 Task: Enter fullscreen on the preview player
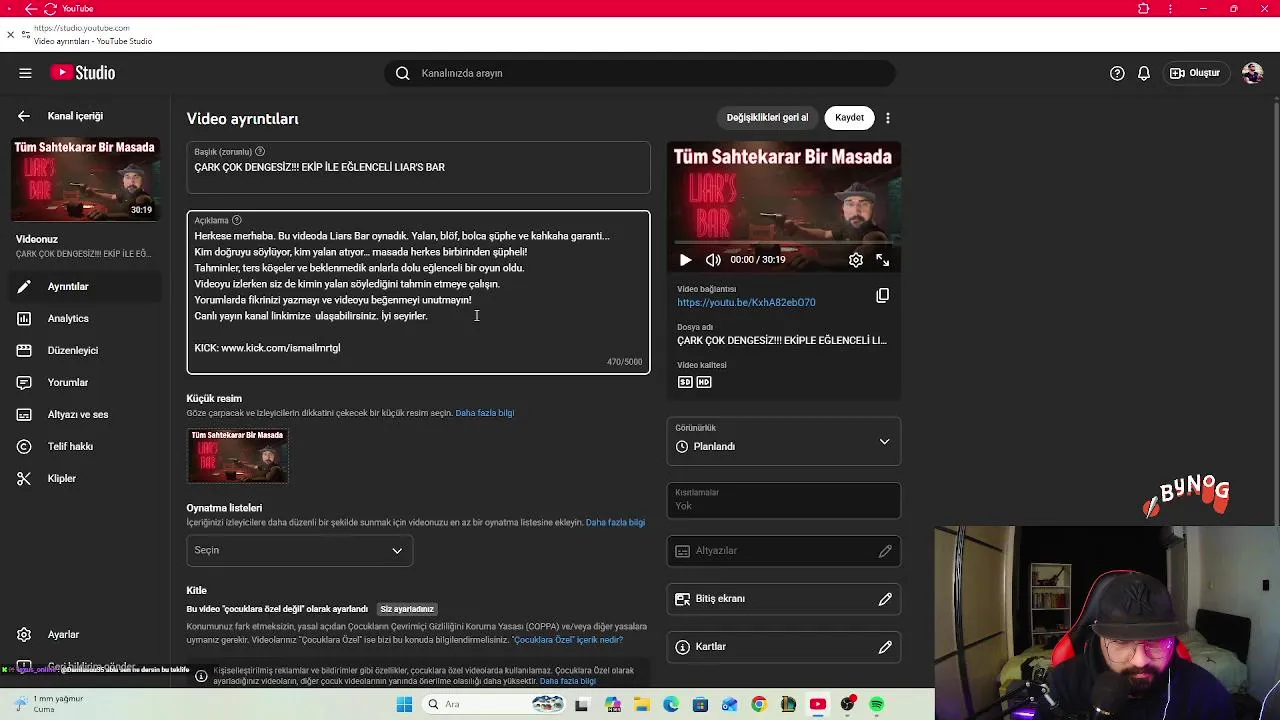pyautogui.click(x=883, y=260)
